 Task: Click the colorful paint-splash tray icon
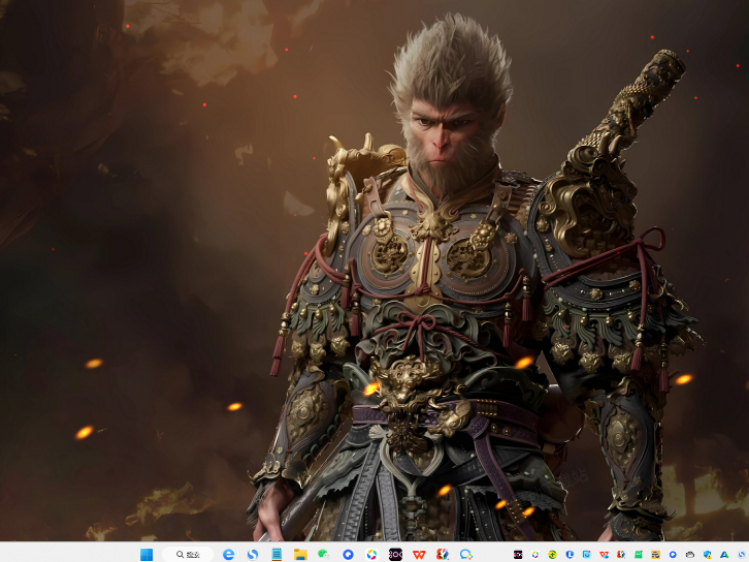click(621, 554)
